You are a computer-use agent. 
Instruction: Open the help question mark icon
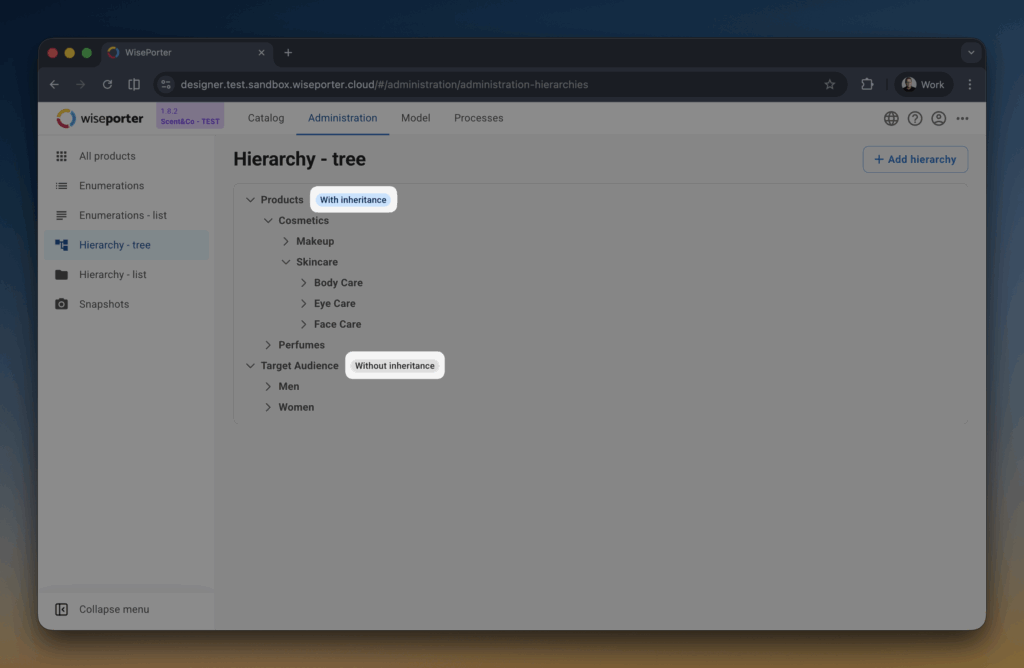point(915,118)
